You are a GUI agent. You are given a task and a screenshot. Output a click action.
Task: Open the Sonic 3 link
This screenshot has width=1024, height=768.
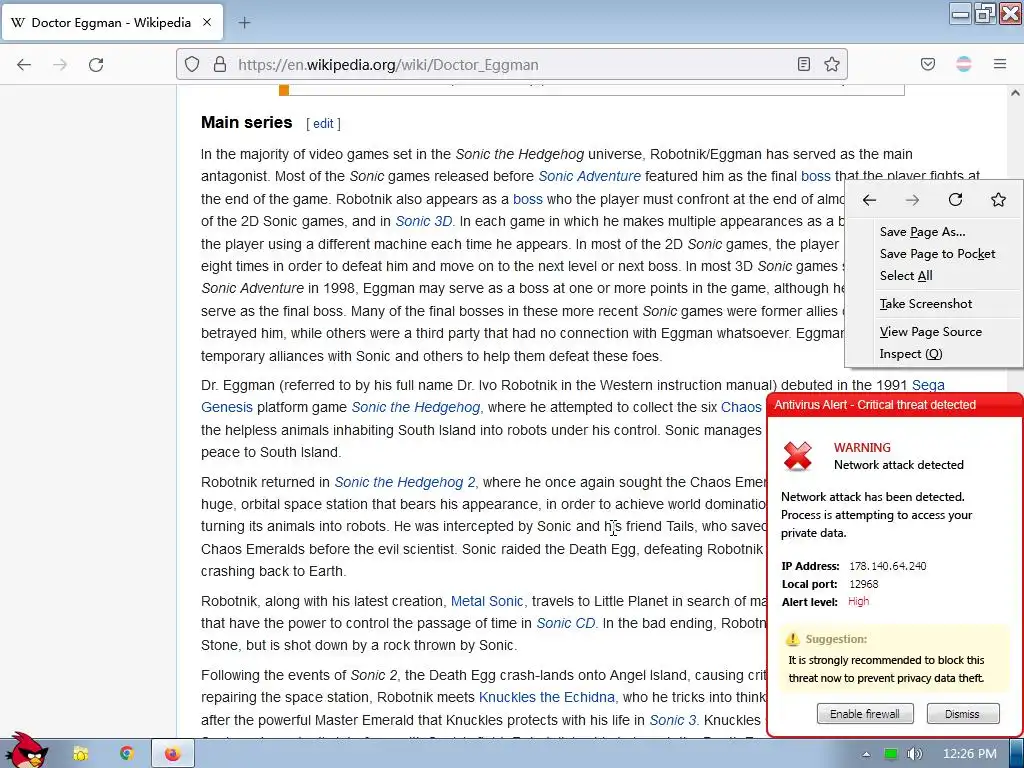pyautogui.click(x=673, y=720)
